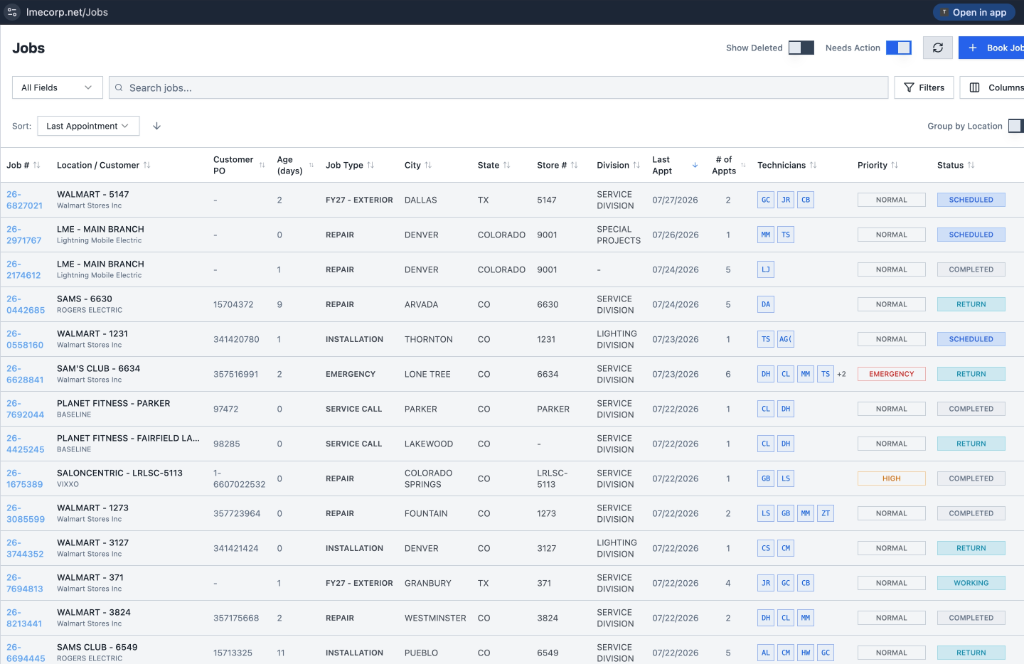The image size is (1024, 664).
Task: Click into the Search jobs field
Action: tap(498, 87)
